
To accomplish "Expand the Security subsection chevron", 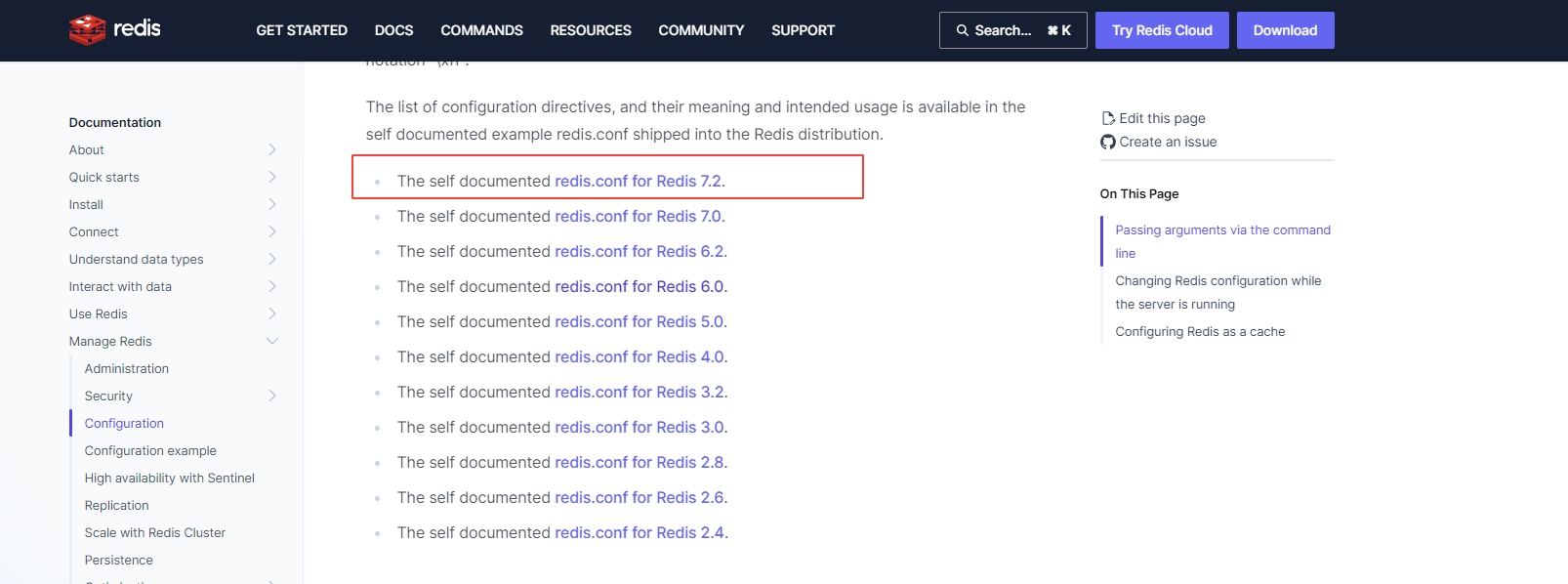I will pos(272,396).
